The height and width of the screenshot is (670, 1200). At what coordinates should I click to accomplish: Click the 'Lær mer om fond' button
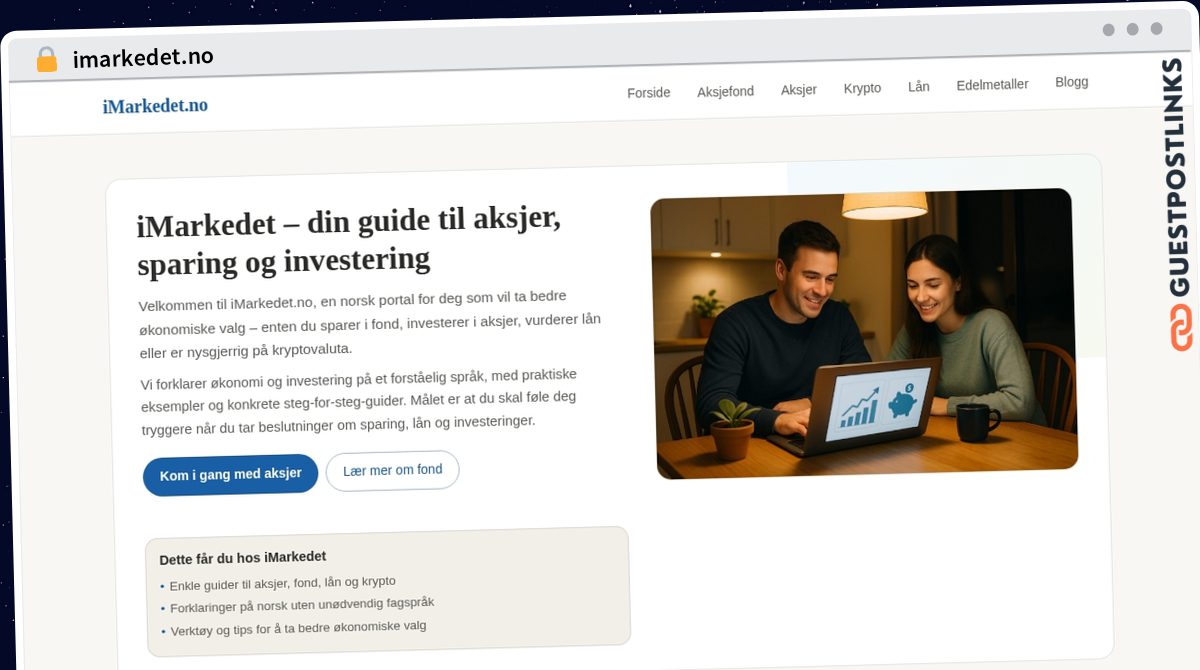[392, 470]
